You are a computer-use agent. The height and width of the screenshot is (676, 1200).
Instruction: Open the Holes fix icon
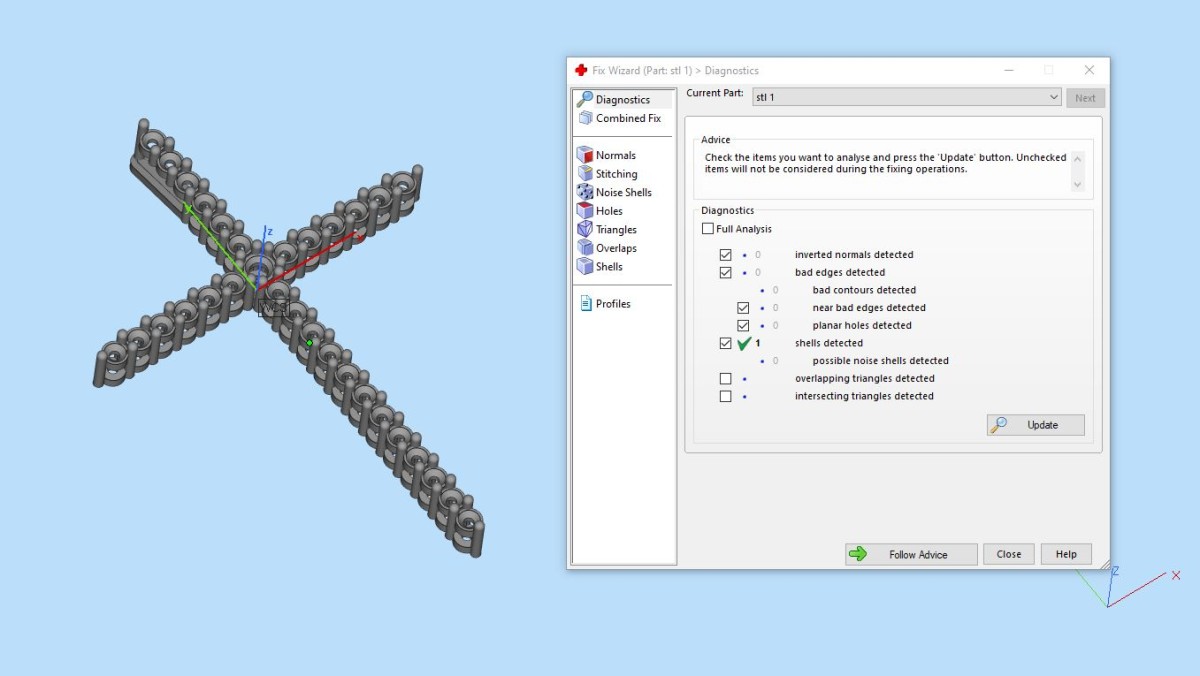pyautogui.click(x=585, y=211)
